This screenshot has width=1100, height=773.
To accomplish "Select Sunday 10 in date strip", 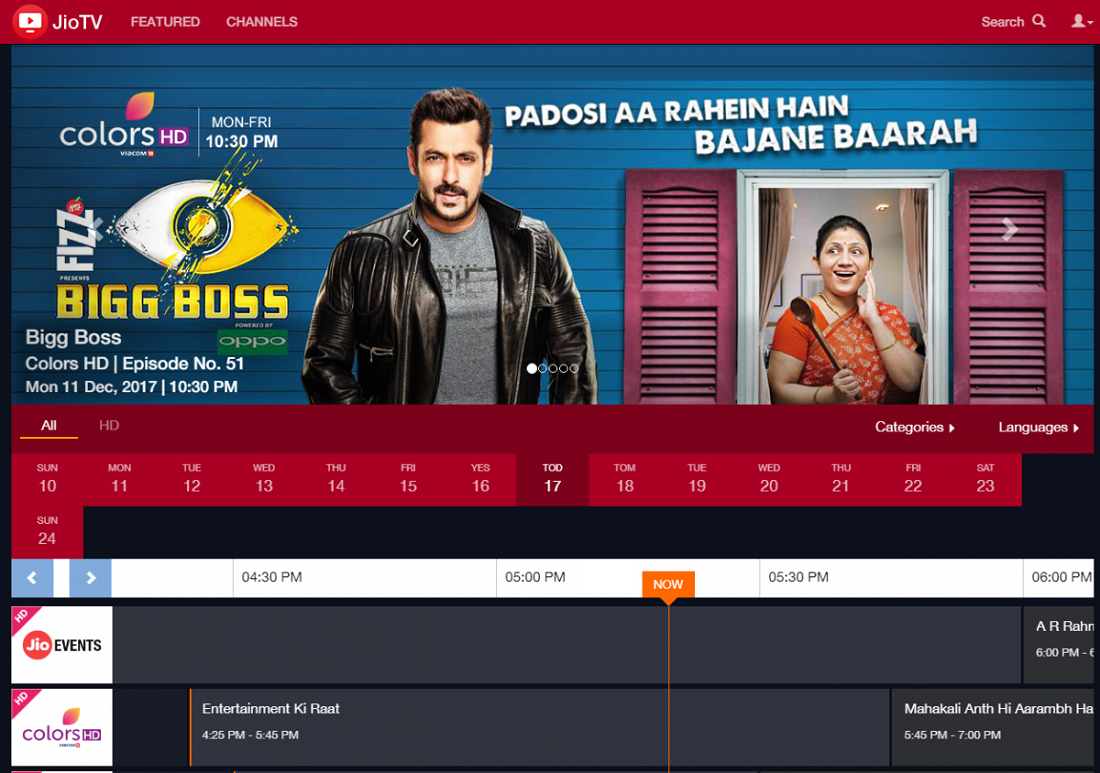I will pos(47,480).
